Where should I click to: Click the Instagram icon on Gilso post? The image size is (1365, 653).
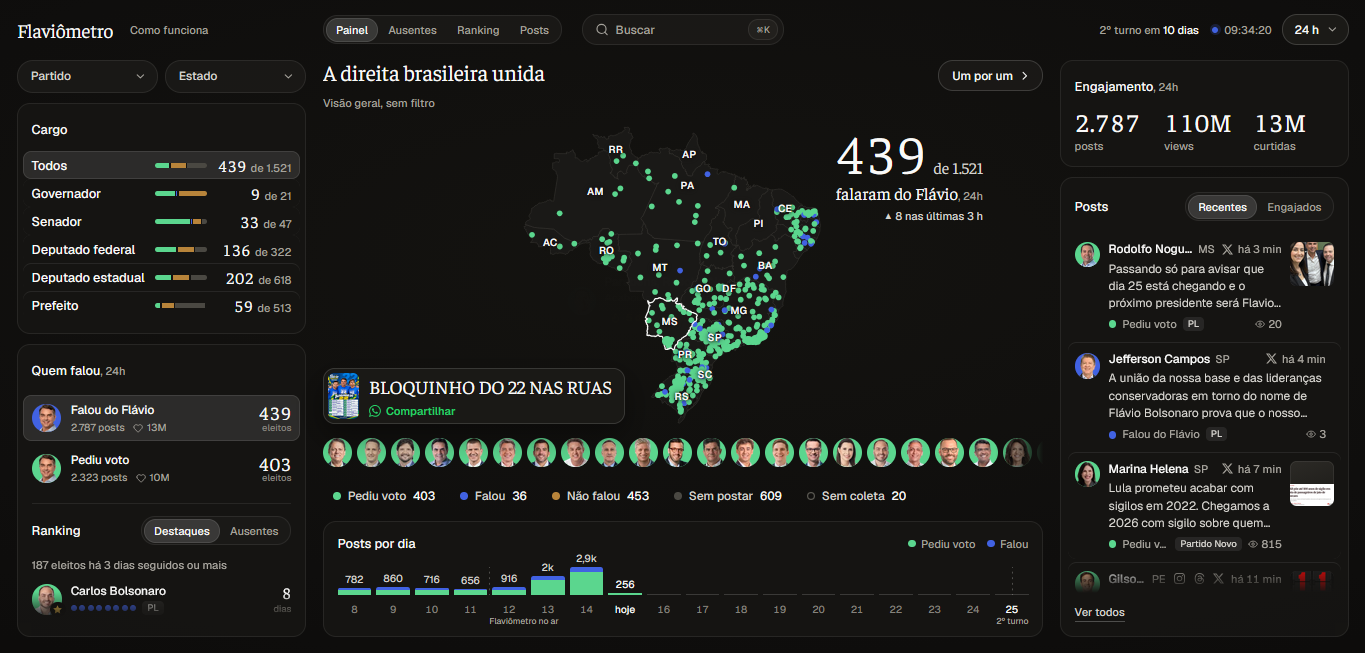[1180, 579]
